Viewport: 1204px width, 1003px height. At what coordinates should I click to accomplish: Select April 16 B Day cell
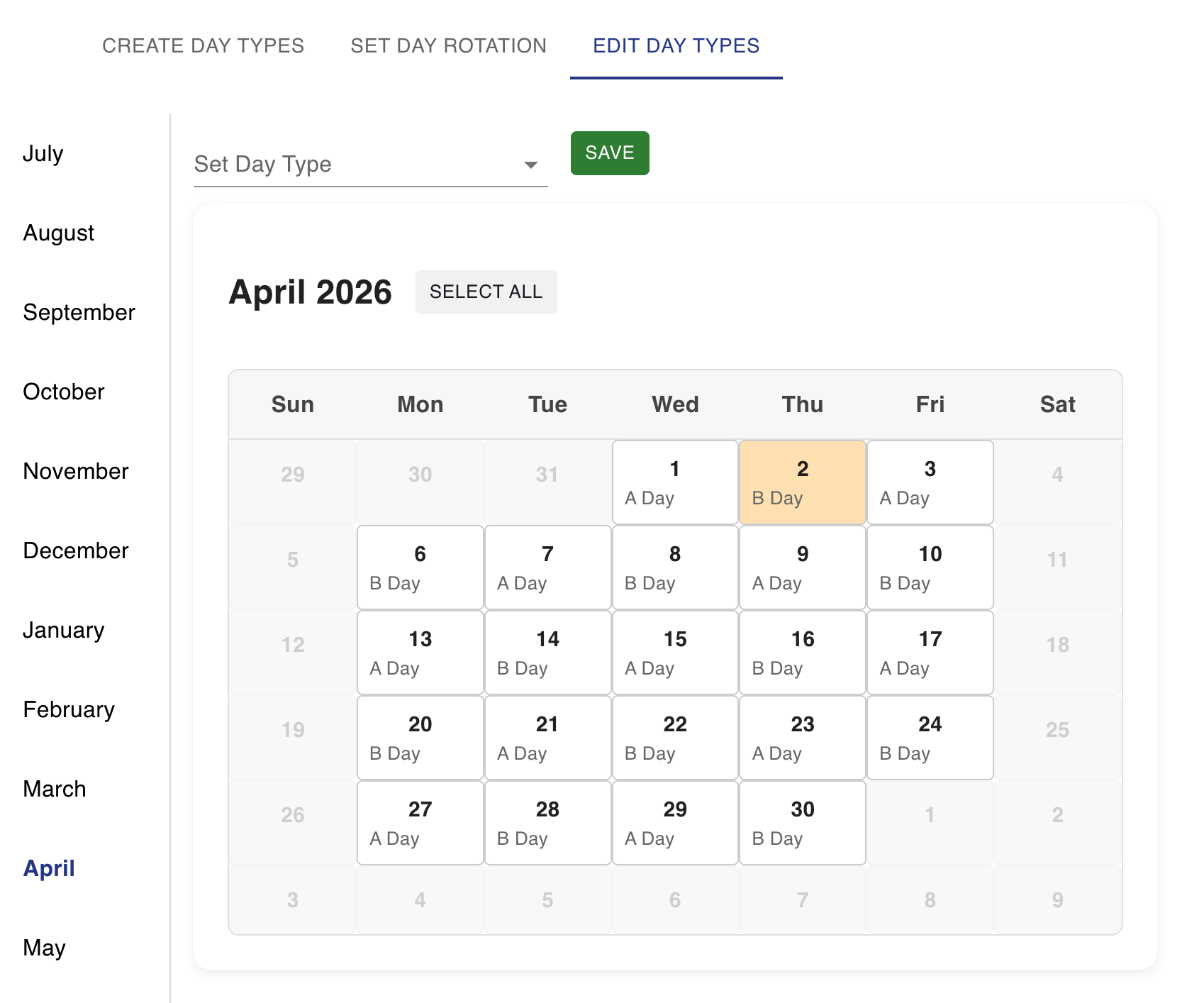coord(803,653)
